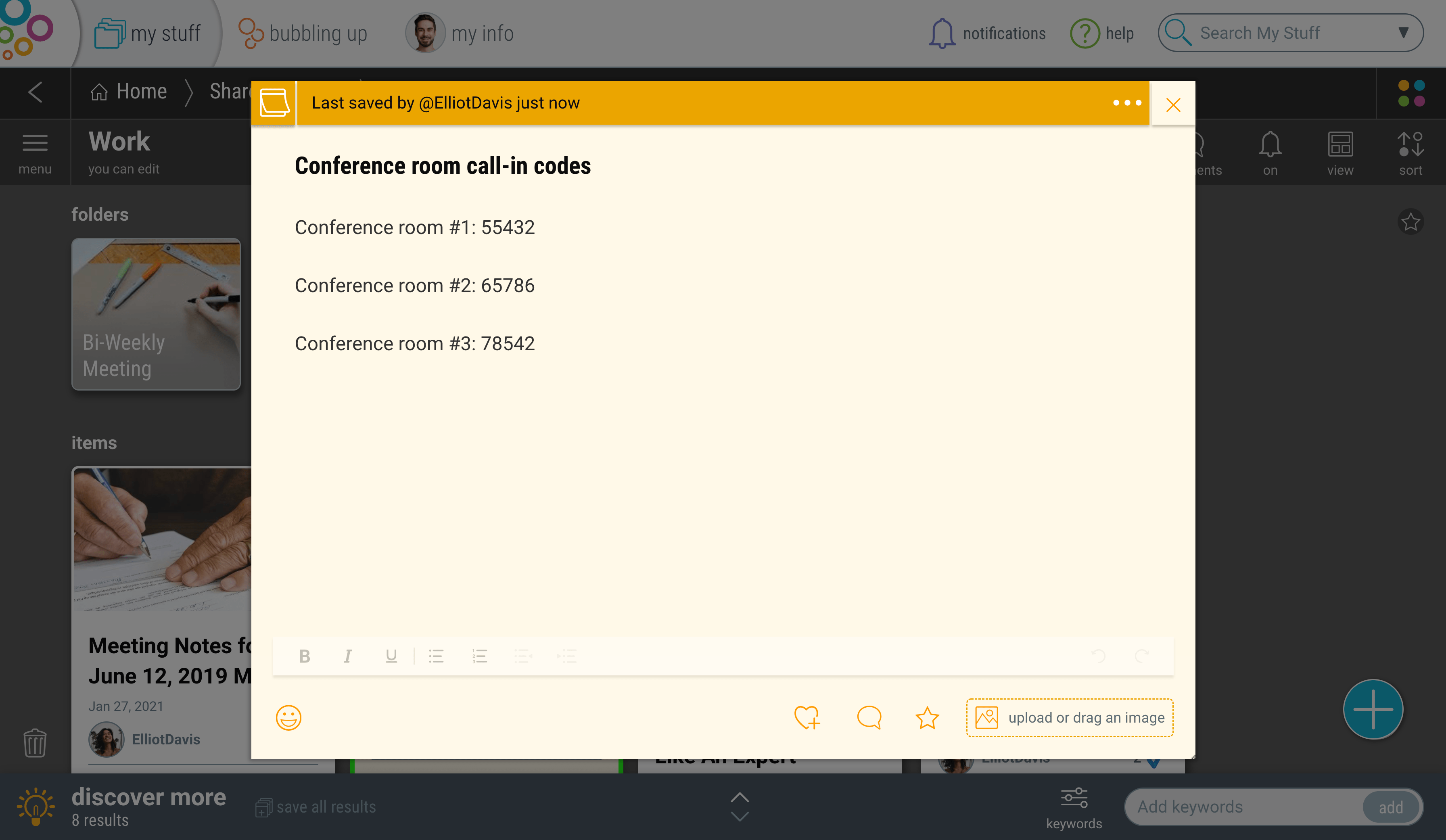Screen dimensions: 1446x840
Task: Click save all results
Action: click(316, 807)
